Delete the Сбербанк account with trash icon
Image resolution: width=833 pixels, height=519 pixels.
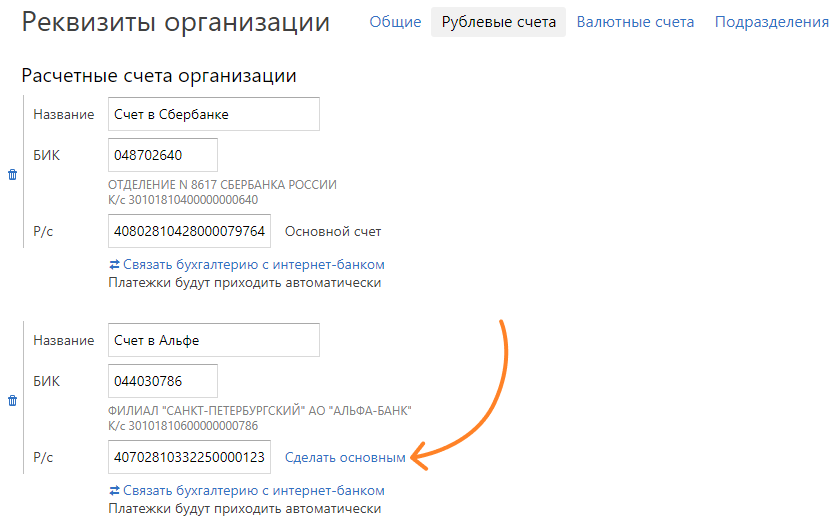[x=13, y=175]
